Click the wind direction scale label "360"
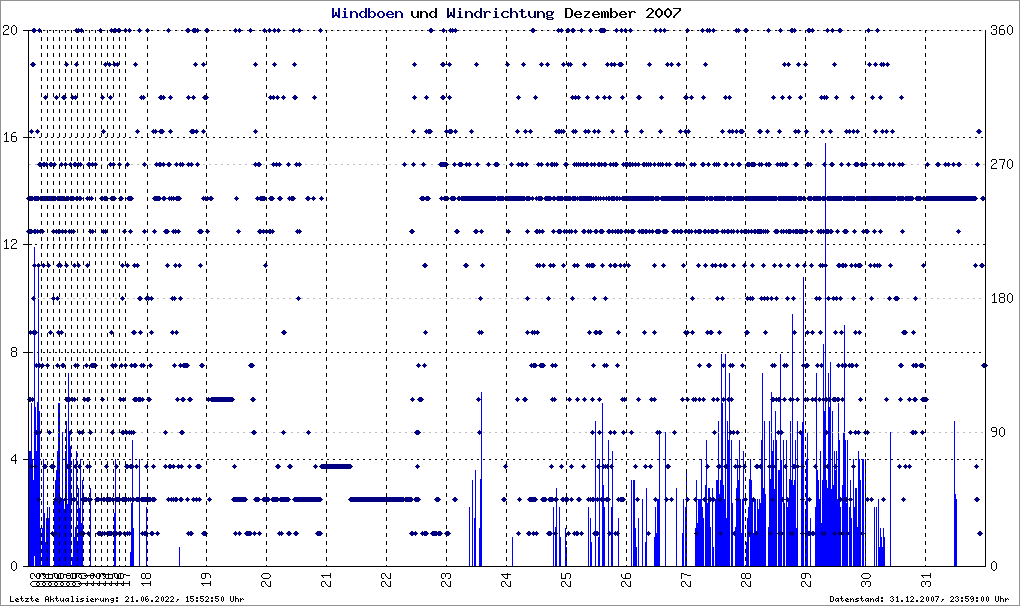This screenshot has width=1020, height=606. [1002, 30]
